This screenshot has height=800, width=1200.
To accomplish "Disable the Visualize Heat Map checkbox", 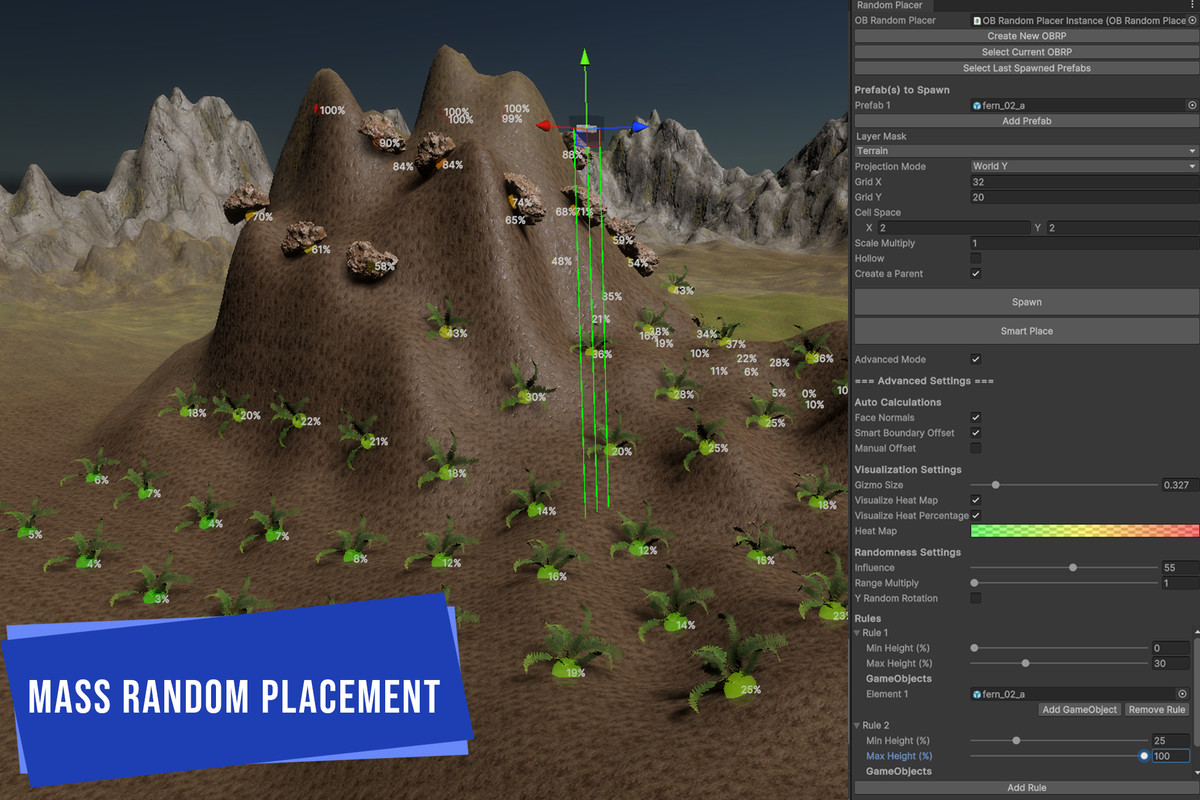I will (976, 500).
